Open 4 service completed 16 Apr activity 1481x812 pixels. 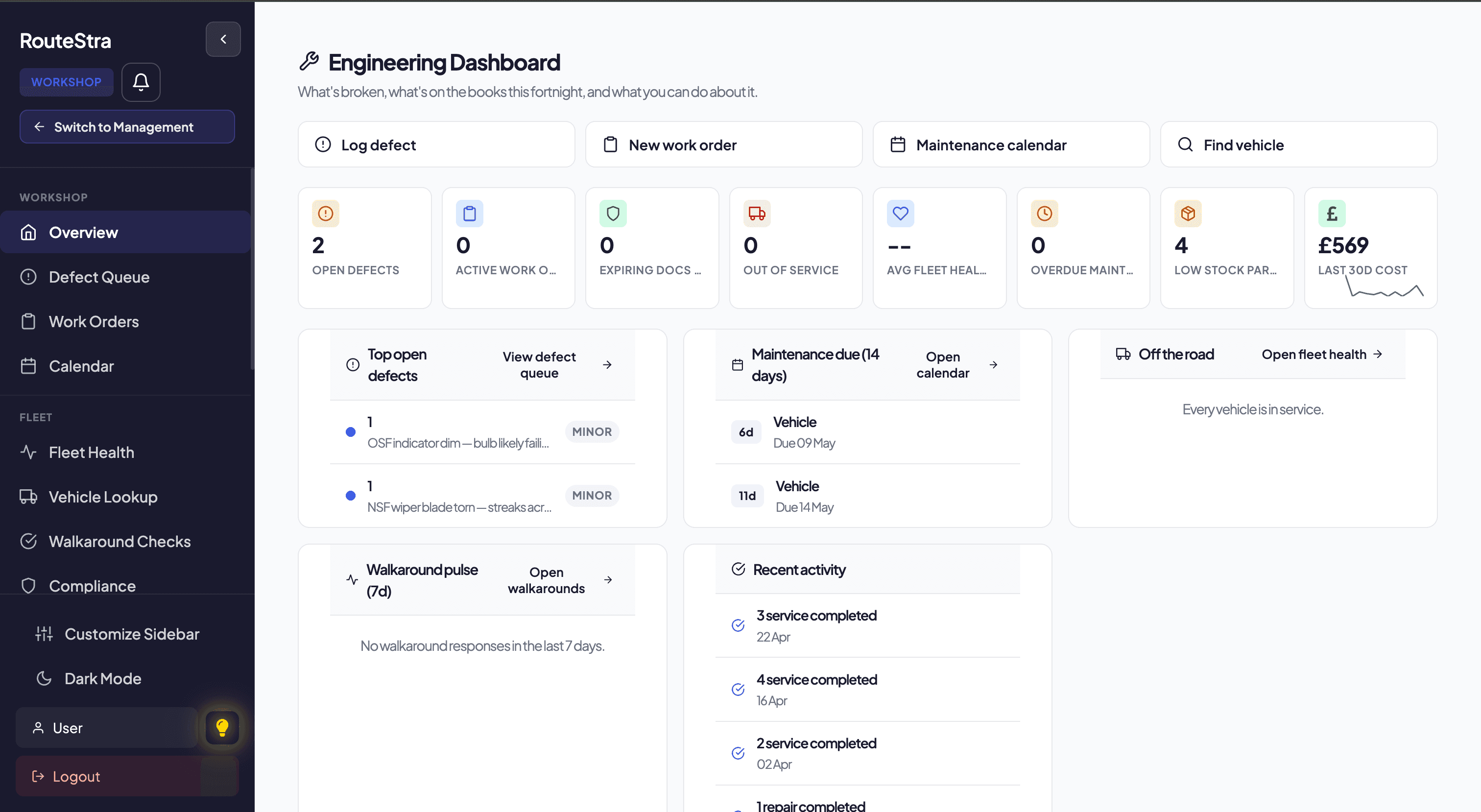867,690
